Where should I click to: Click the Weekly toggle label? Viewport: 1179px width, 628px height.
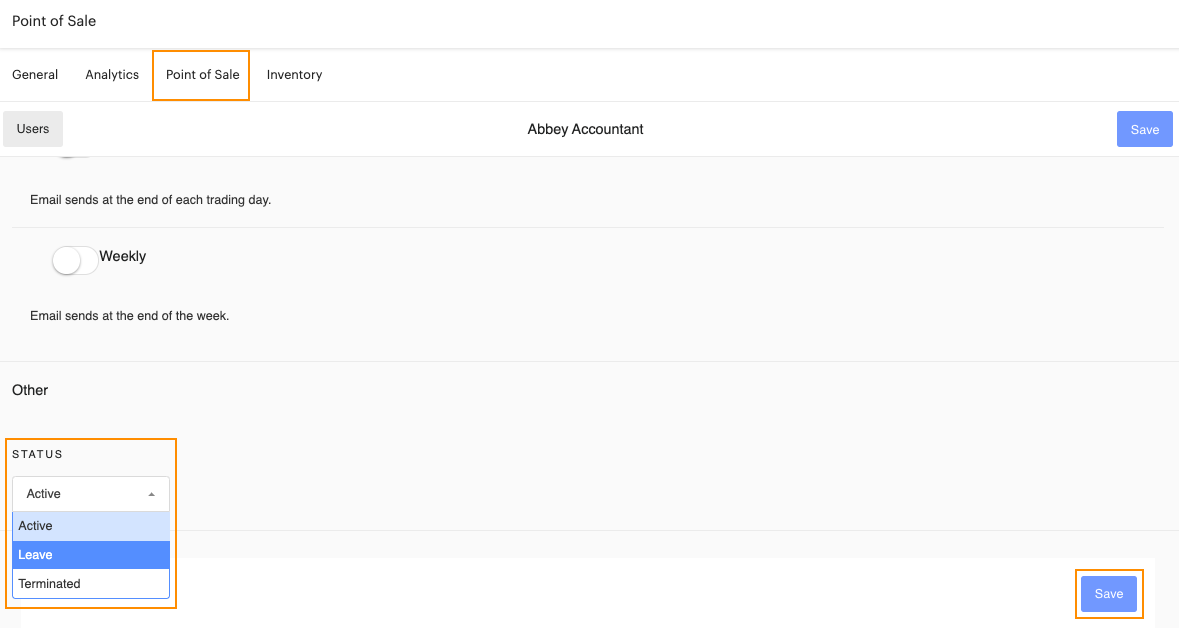(x=122, y=256)
